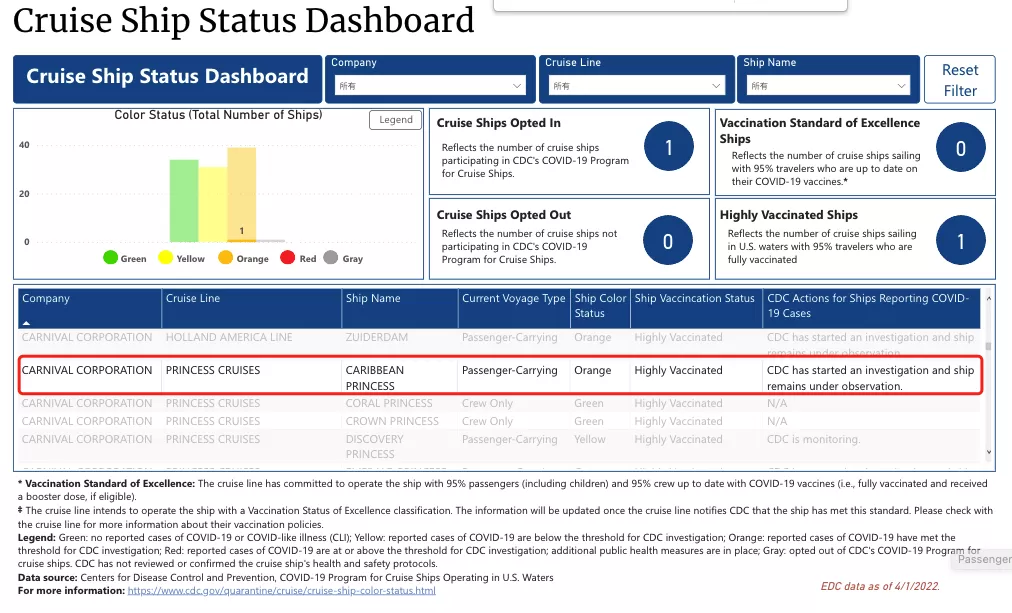This screenshot has width=1012, height=613.
Task: Expand the Cruise Line filter dropdown
Action: (636, 85)
